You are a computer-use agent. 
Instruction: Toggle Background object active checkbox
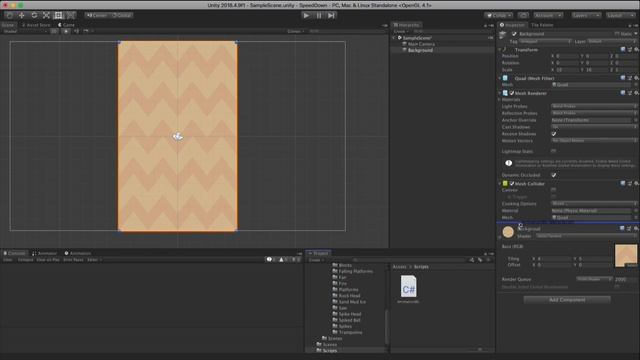pos(514,34)
